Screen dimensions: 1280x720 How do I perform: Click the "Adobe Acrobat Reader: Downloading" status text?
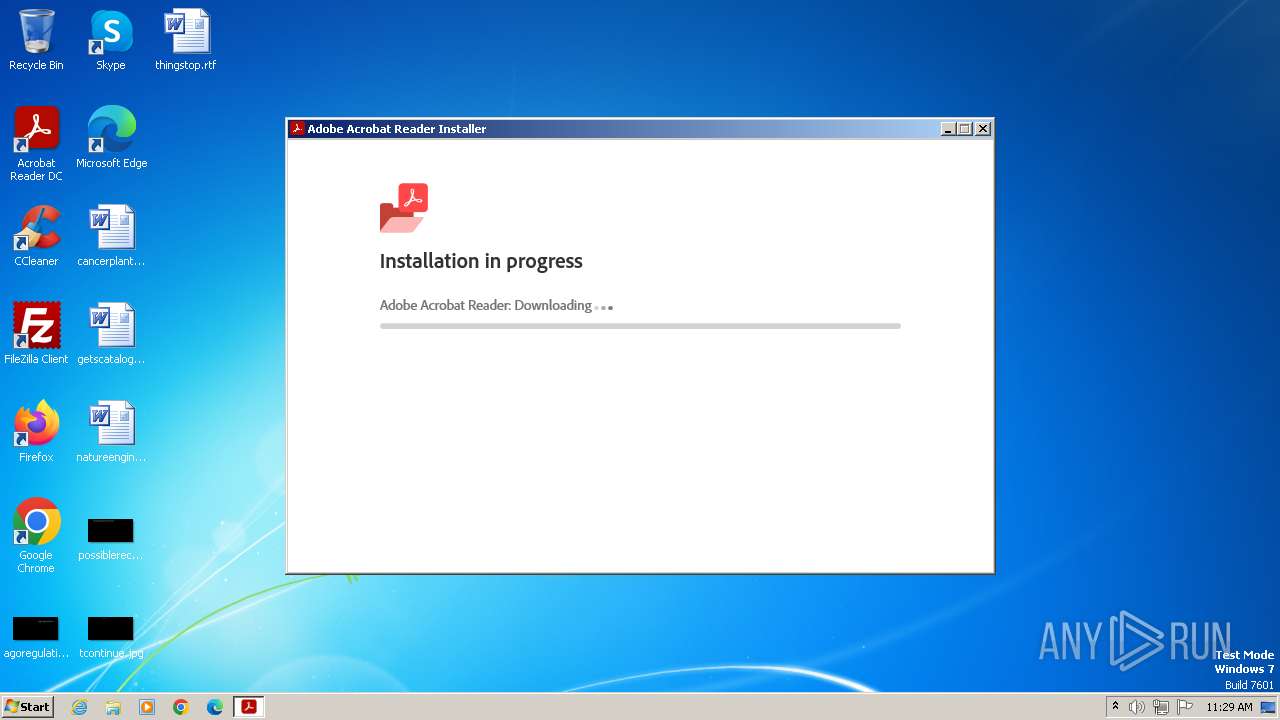[x=486, y=305]
